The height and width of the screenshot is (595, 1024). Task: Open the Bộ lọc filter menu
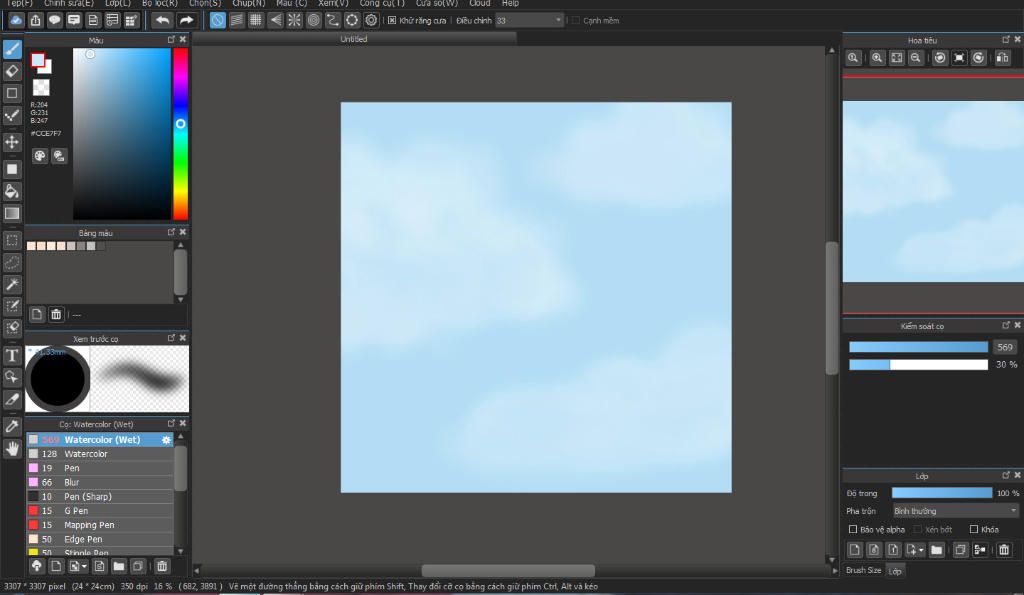pyautogui.click(x=159, y=3)
